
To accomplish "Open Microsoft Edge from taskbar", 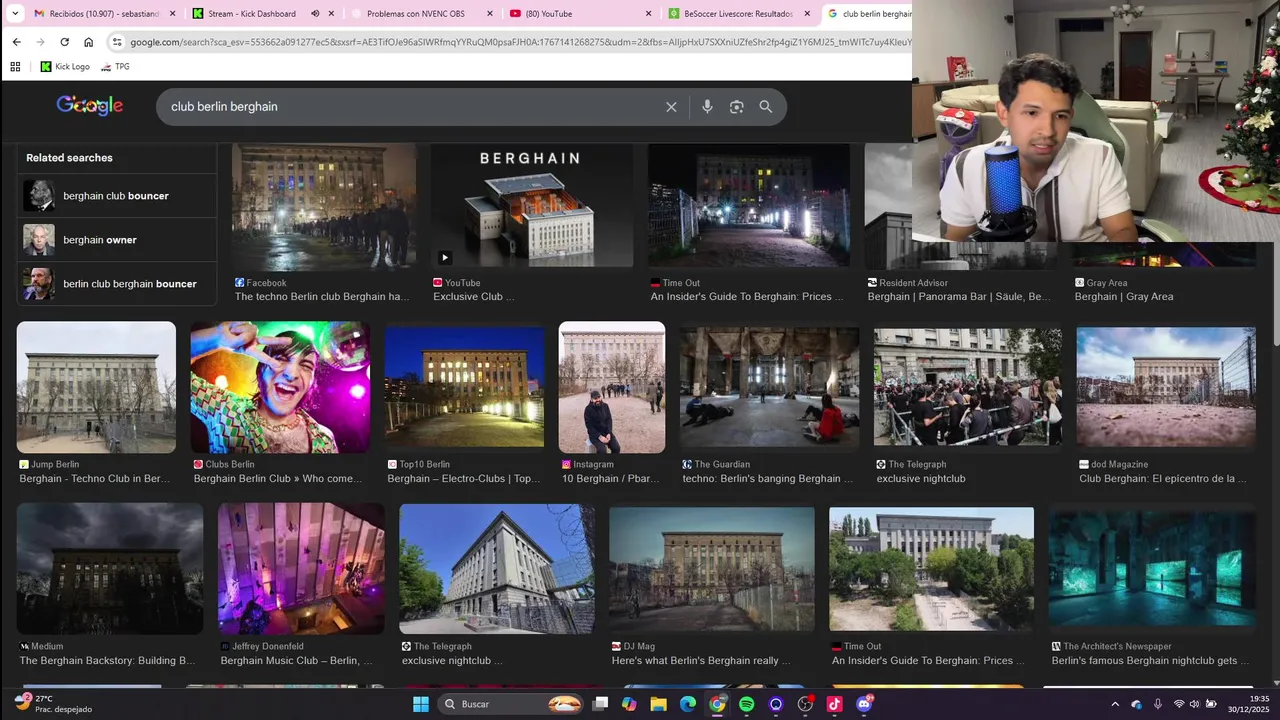I will (x=688, y=704).
